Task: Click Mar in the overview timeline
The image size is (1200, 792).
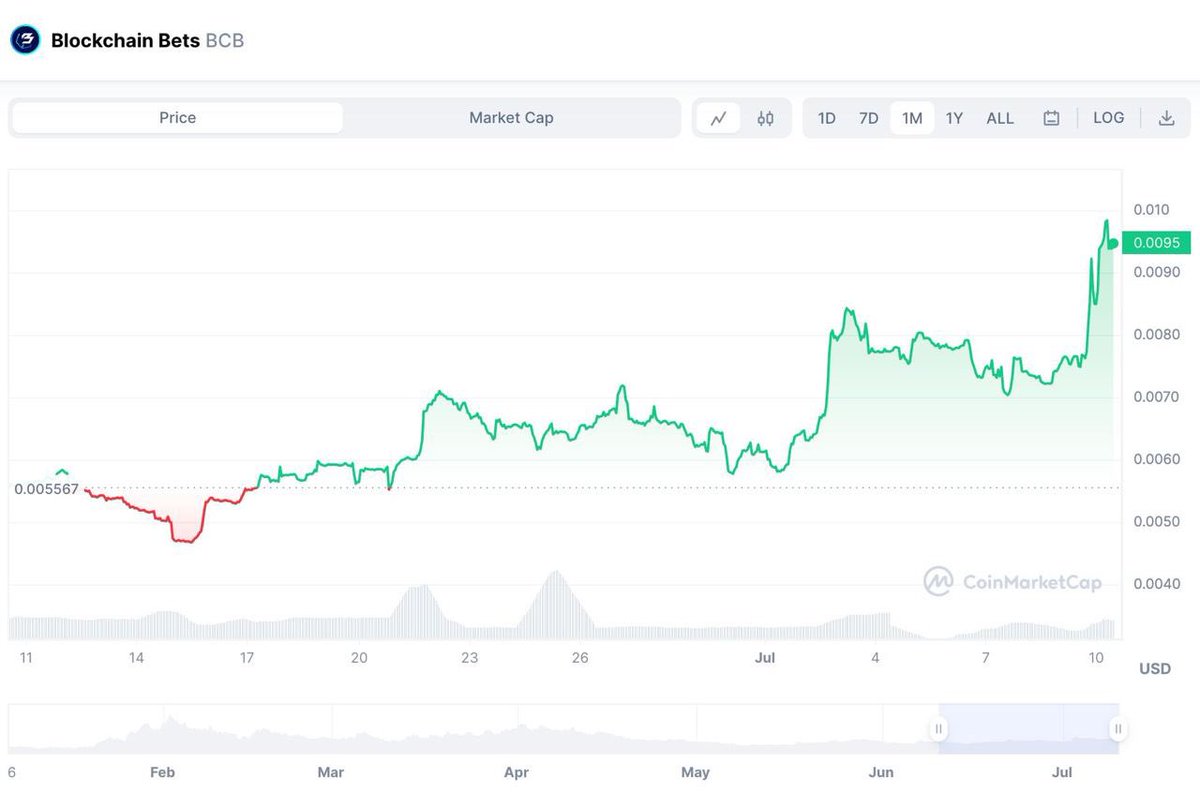Action: click(330, 773)
